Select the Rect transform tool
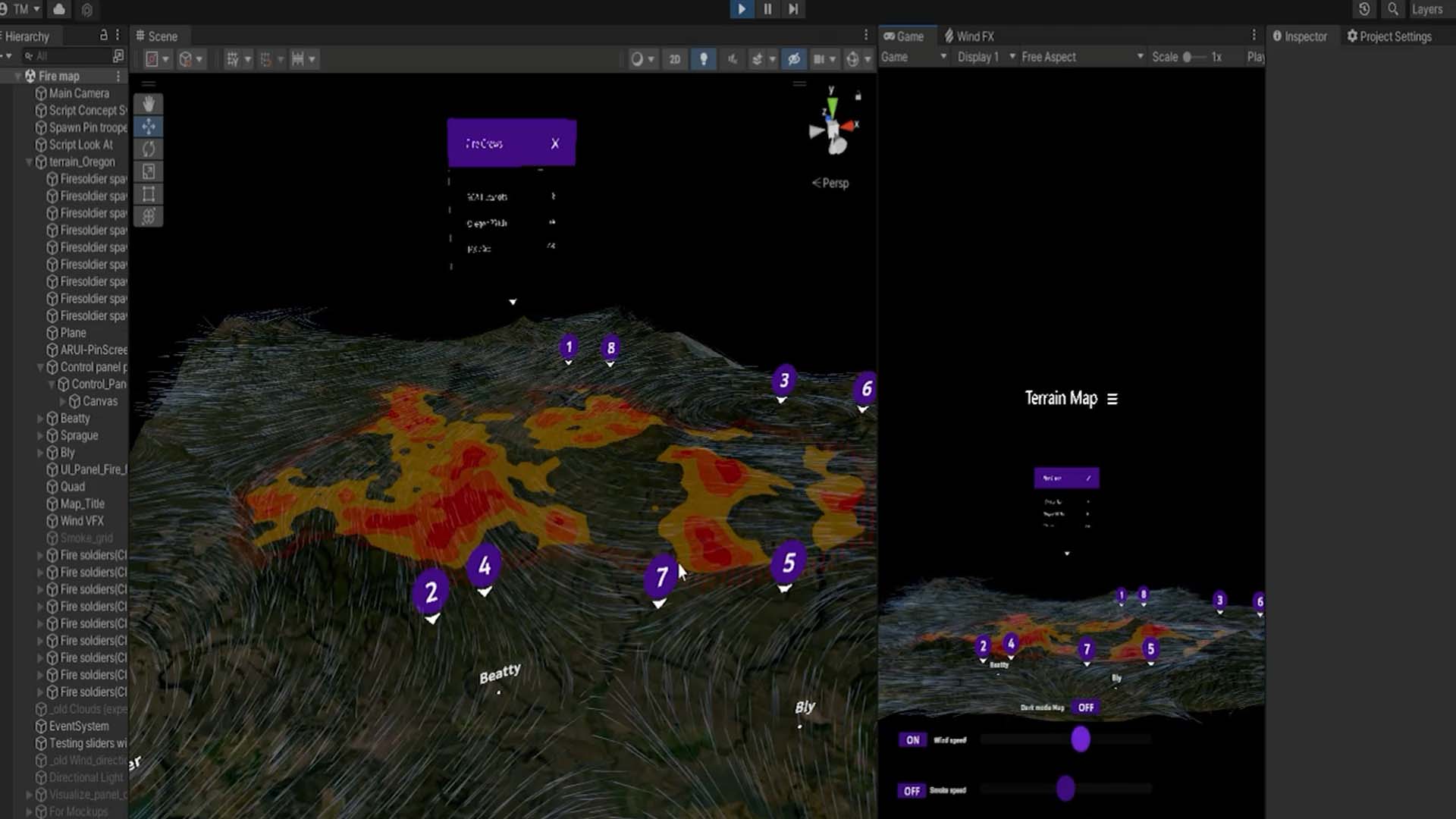Screen dimensions: 1456x819 tap(149, 194)
